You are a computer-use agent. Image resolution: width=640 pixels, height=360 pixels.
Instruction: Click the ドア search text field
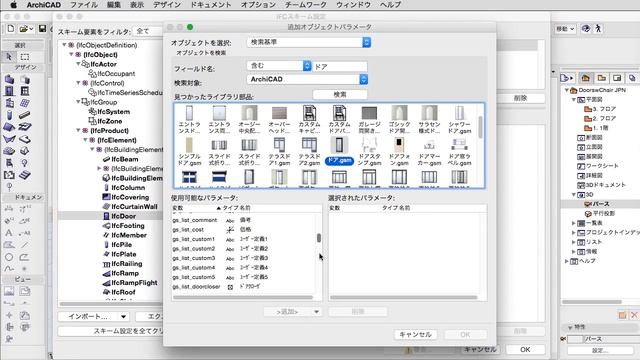[x=340, y=66]
